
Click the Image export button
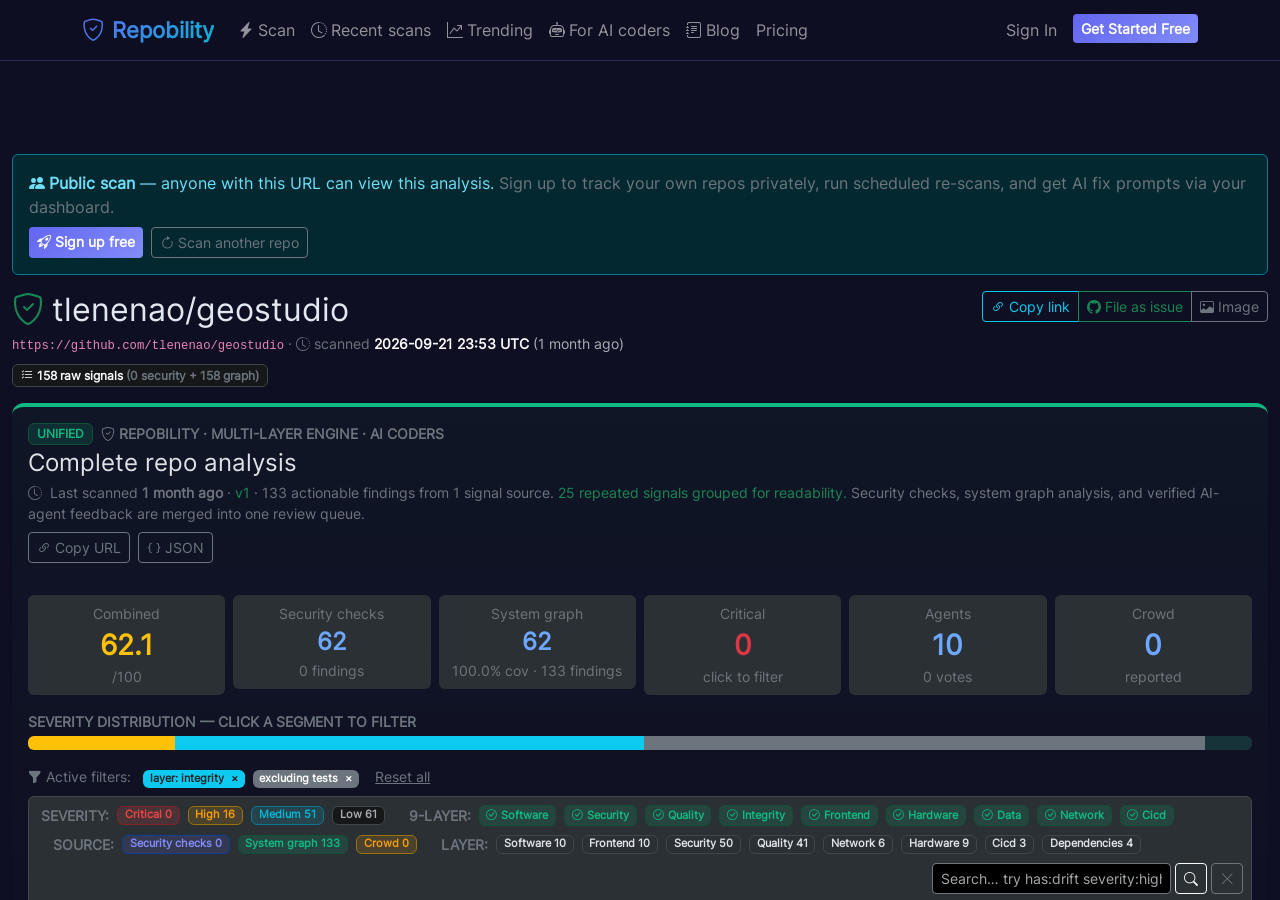pyautogui.click(x=1229, y=307)
